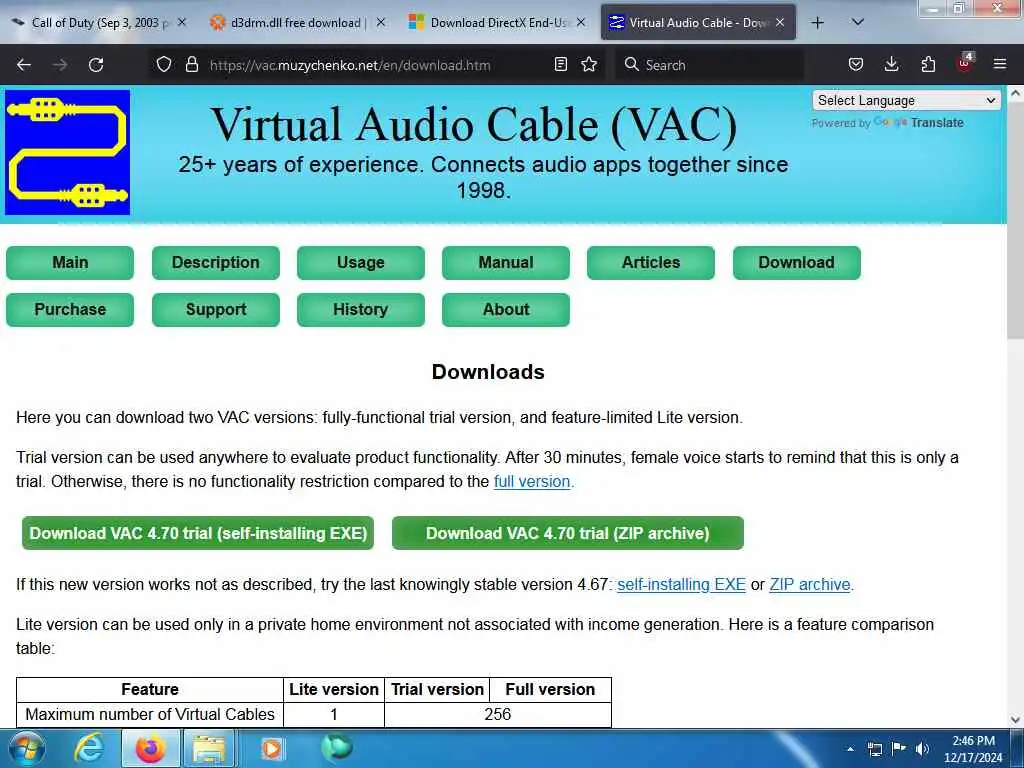Close the Virtual Audio Cable tab
The width and height of the screenshot is (1024, 768).
(x=780, y=22)
